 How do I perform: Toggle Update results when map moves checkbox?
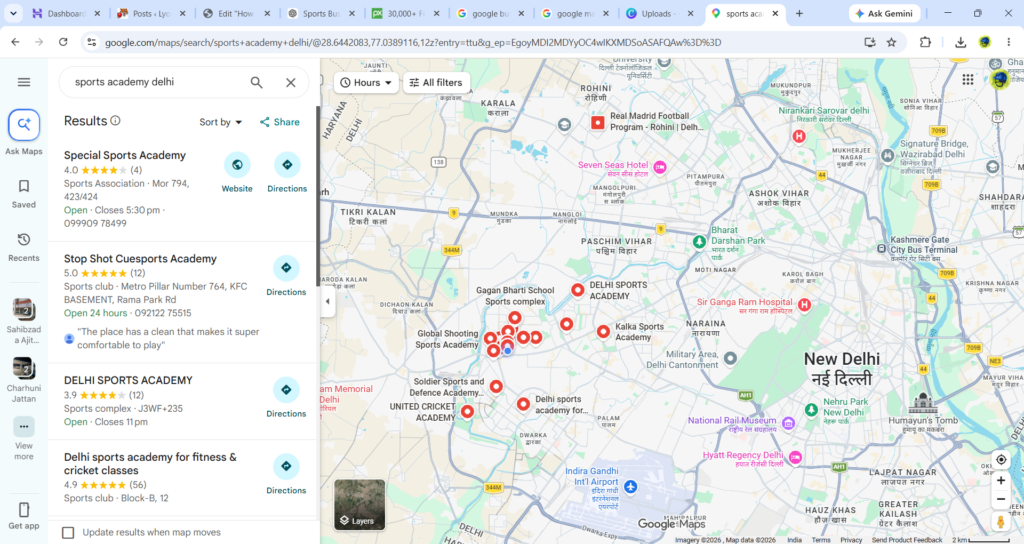tap(68, 532)
